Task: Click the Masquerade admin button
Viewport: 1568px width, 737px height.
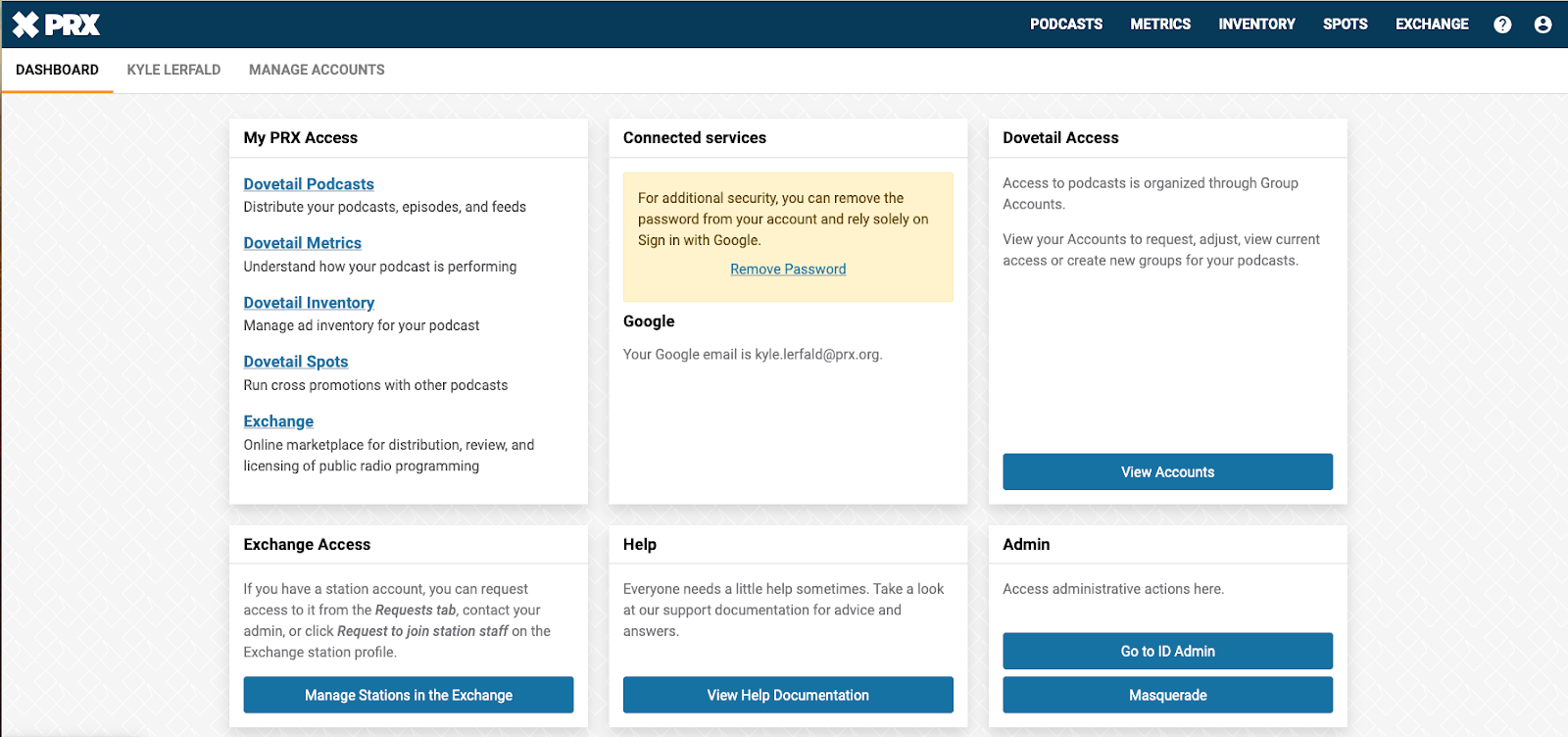Action: tap(1167, 695)
